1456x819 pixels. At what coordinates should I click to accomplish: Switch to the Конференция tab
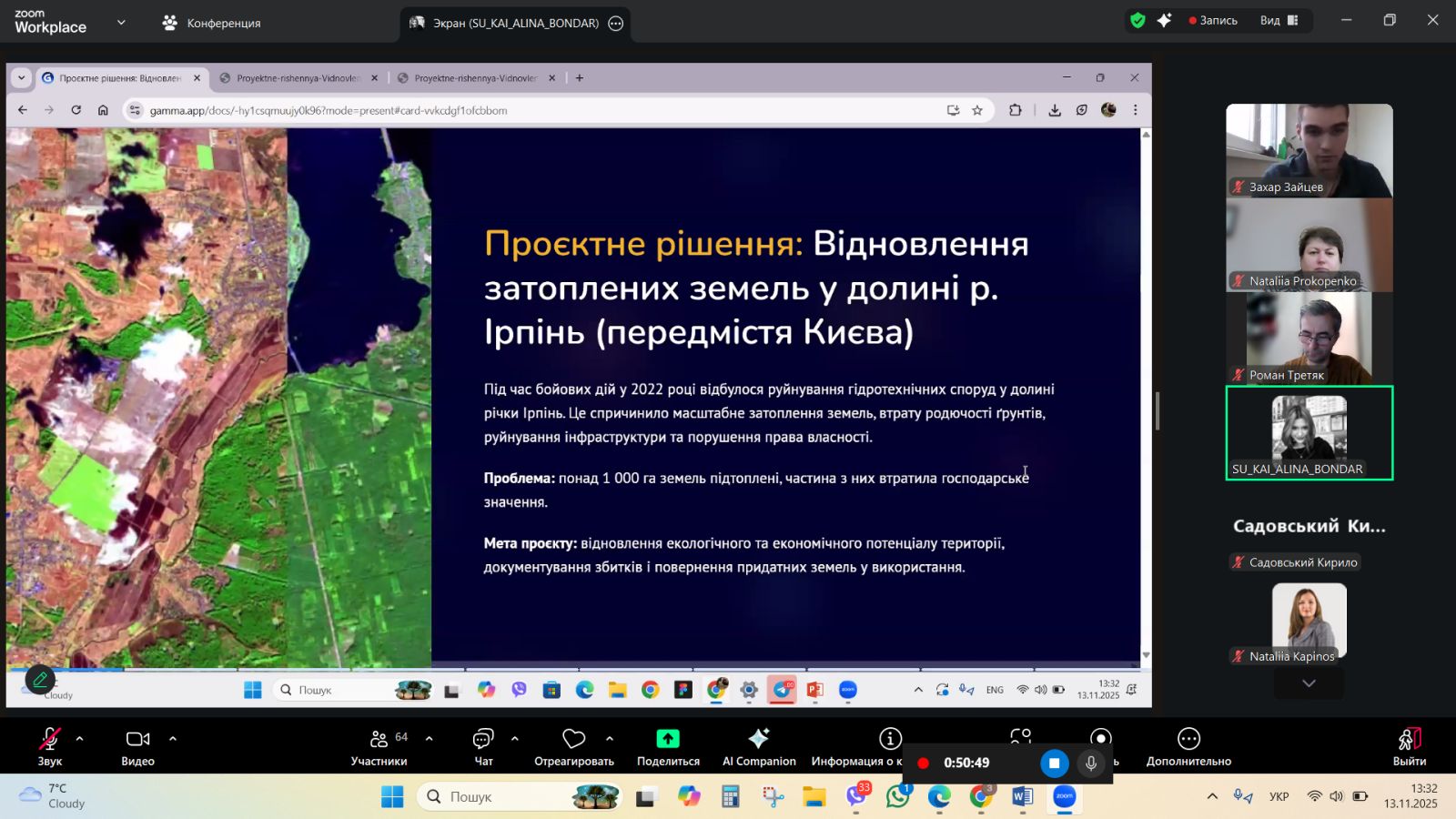click(x=212, y=23)
